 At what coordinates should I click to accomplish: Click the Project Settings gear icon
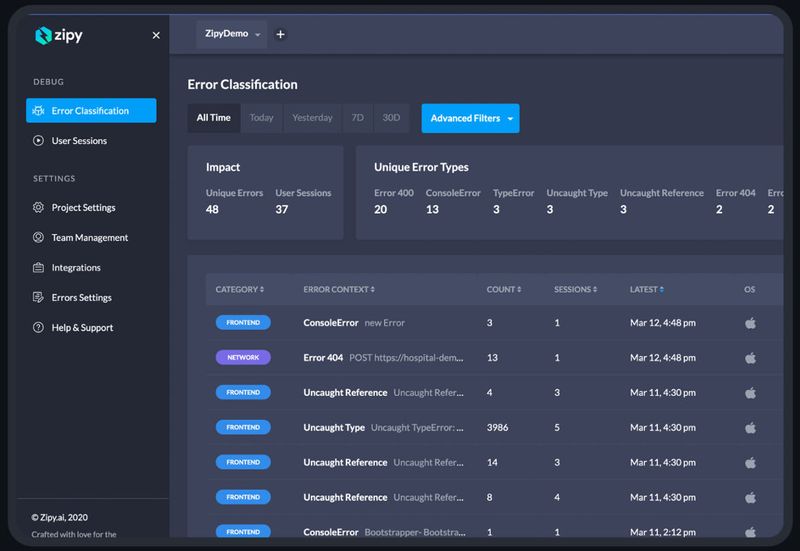(x=38, y=208)
